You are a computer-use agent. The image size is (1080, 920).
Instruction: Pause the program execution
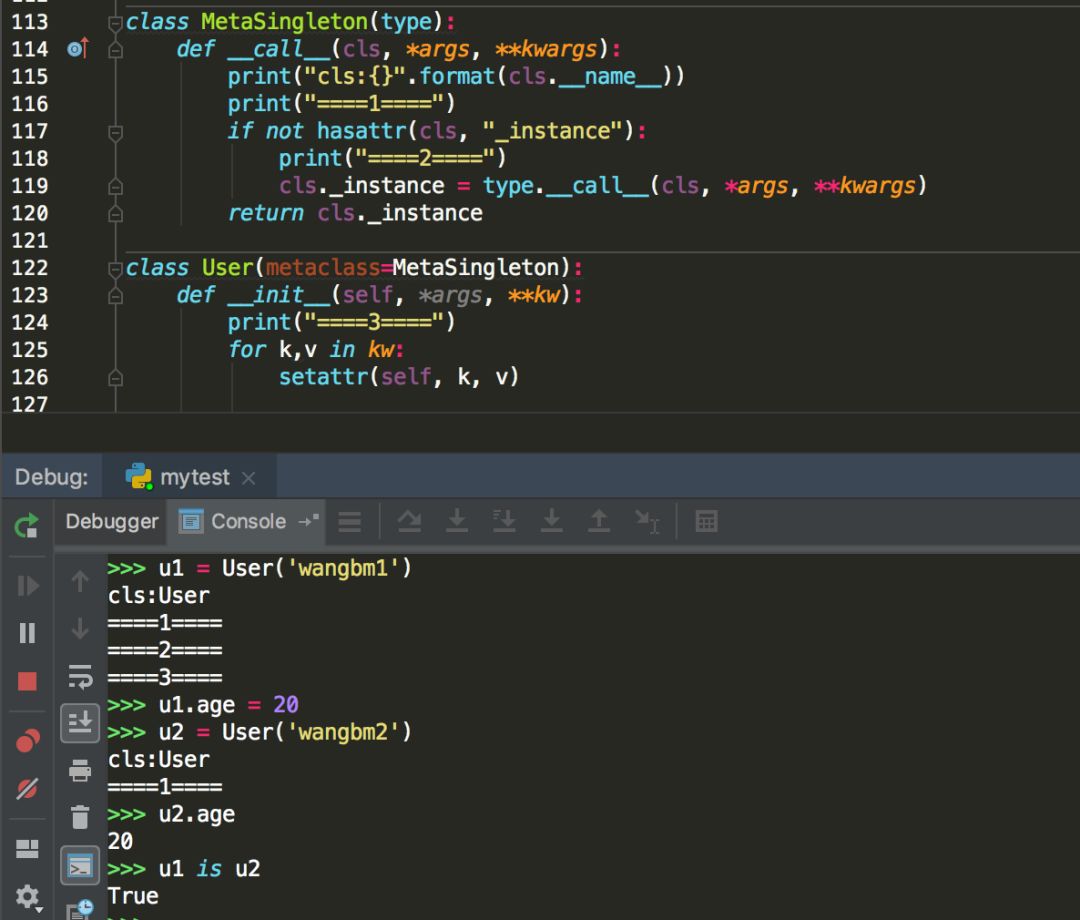[28, 633]
